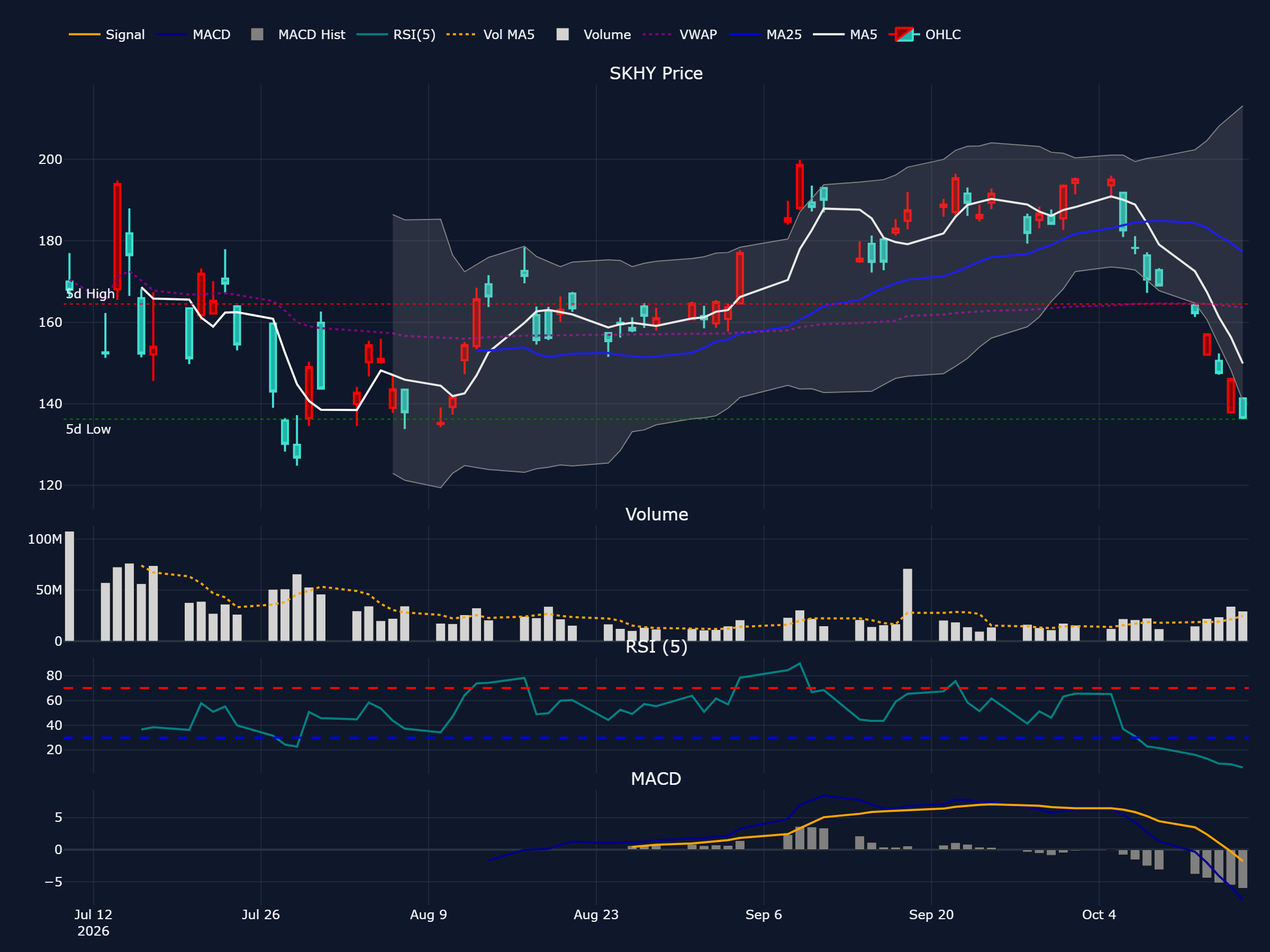Click the Sep 20 date tick label
The image size is (1270, 952).
click(931, 914)
